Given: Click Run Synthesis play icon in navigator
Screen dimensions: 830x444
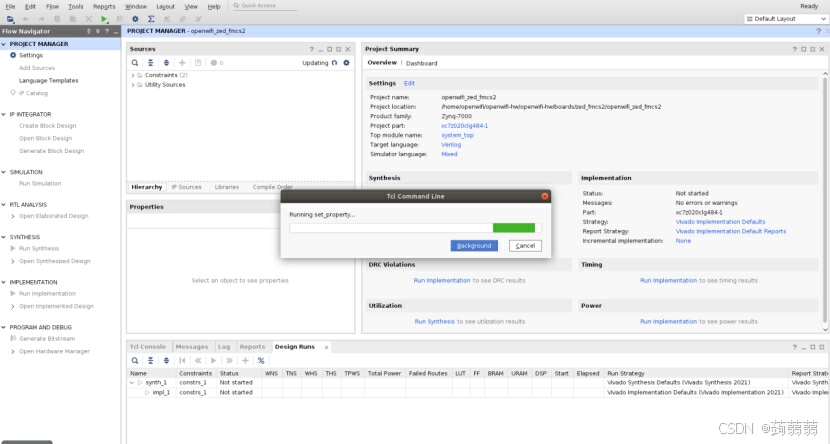Looking at the screenshot, I should (x=13, y=248).
